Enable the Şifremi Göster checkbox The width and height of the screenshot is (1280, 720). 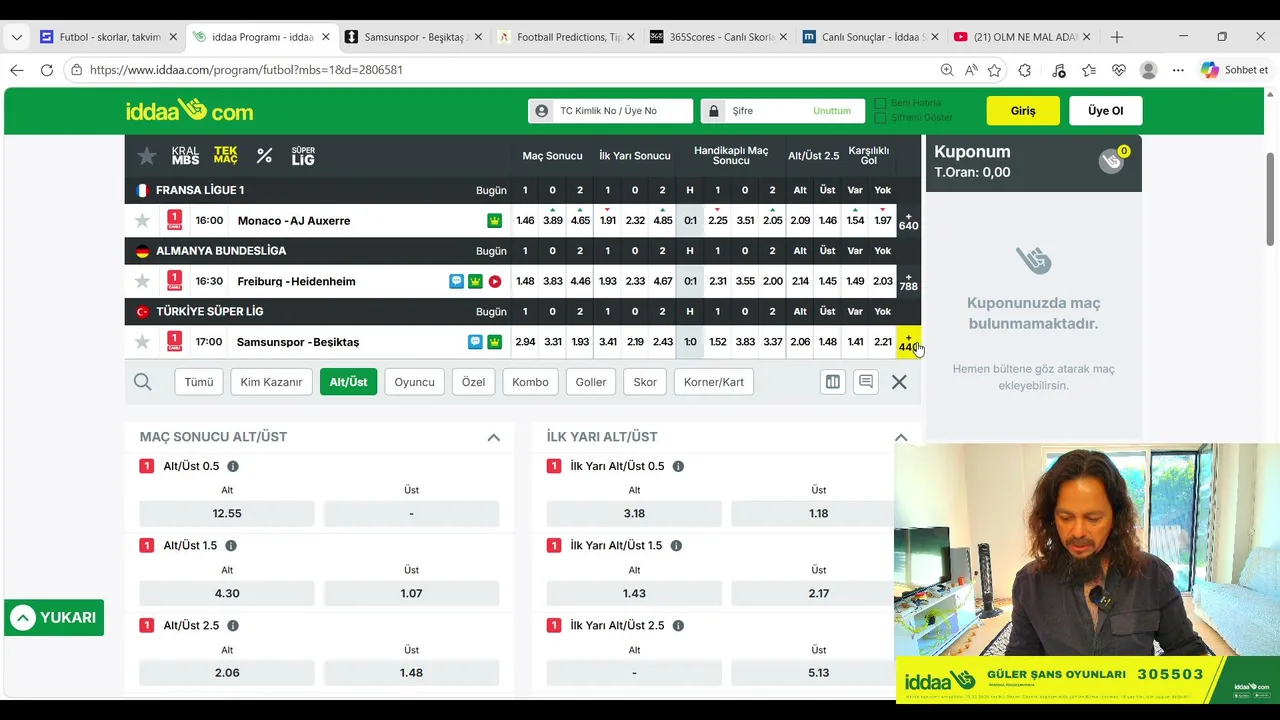881,118
